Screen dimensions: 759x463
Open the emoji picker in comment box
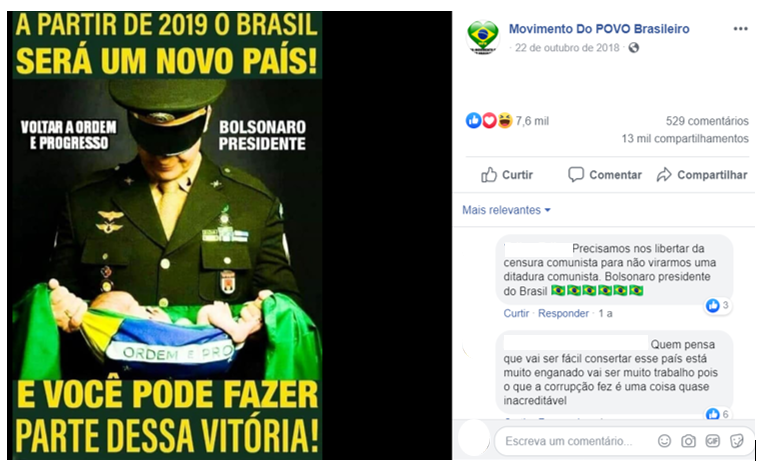coord(665,441)
